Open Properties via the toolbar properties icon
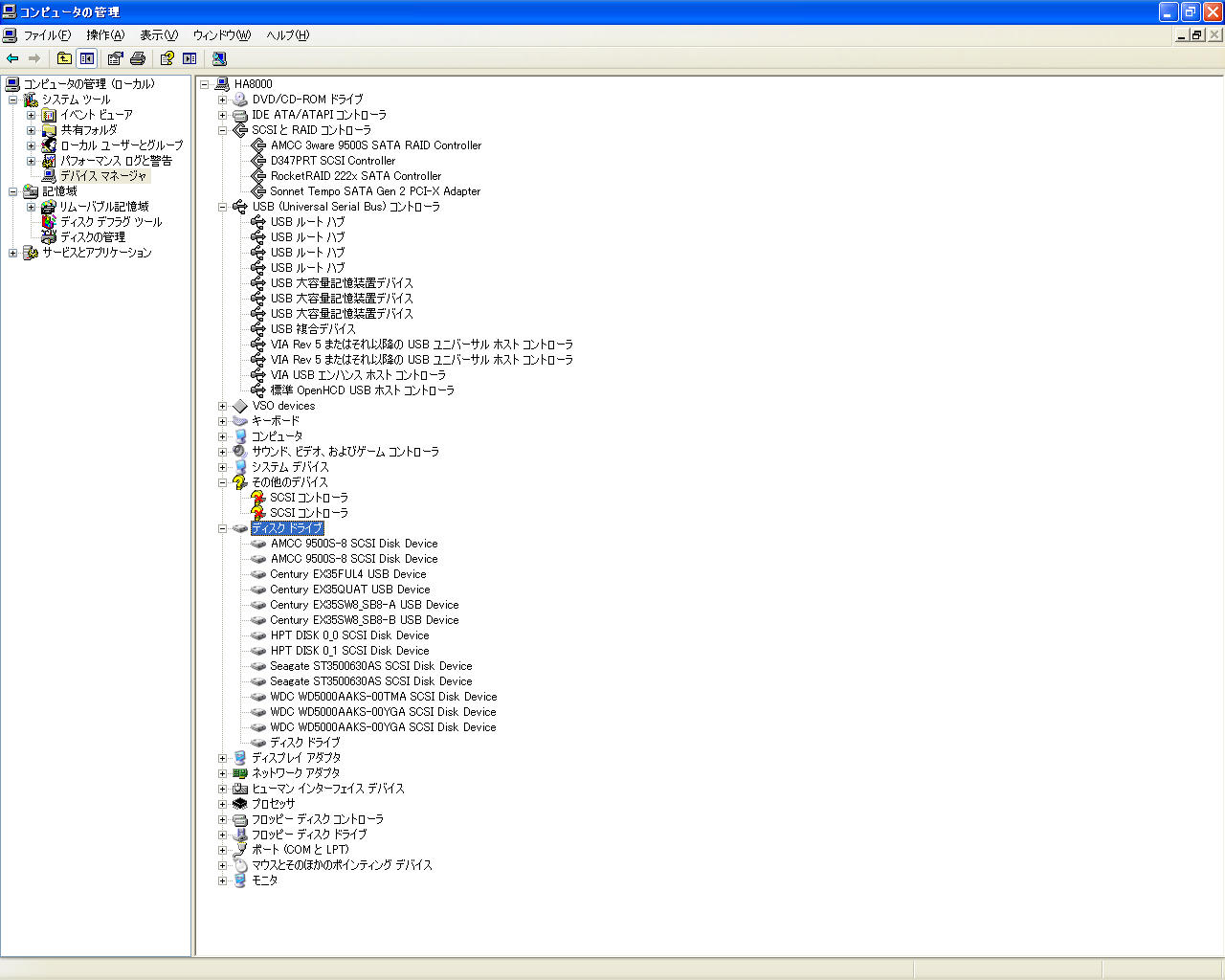This screenshot has width=1225, height=980. [116, 58]
